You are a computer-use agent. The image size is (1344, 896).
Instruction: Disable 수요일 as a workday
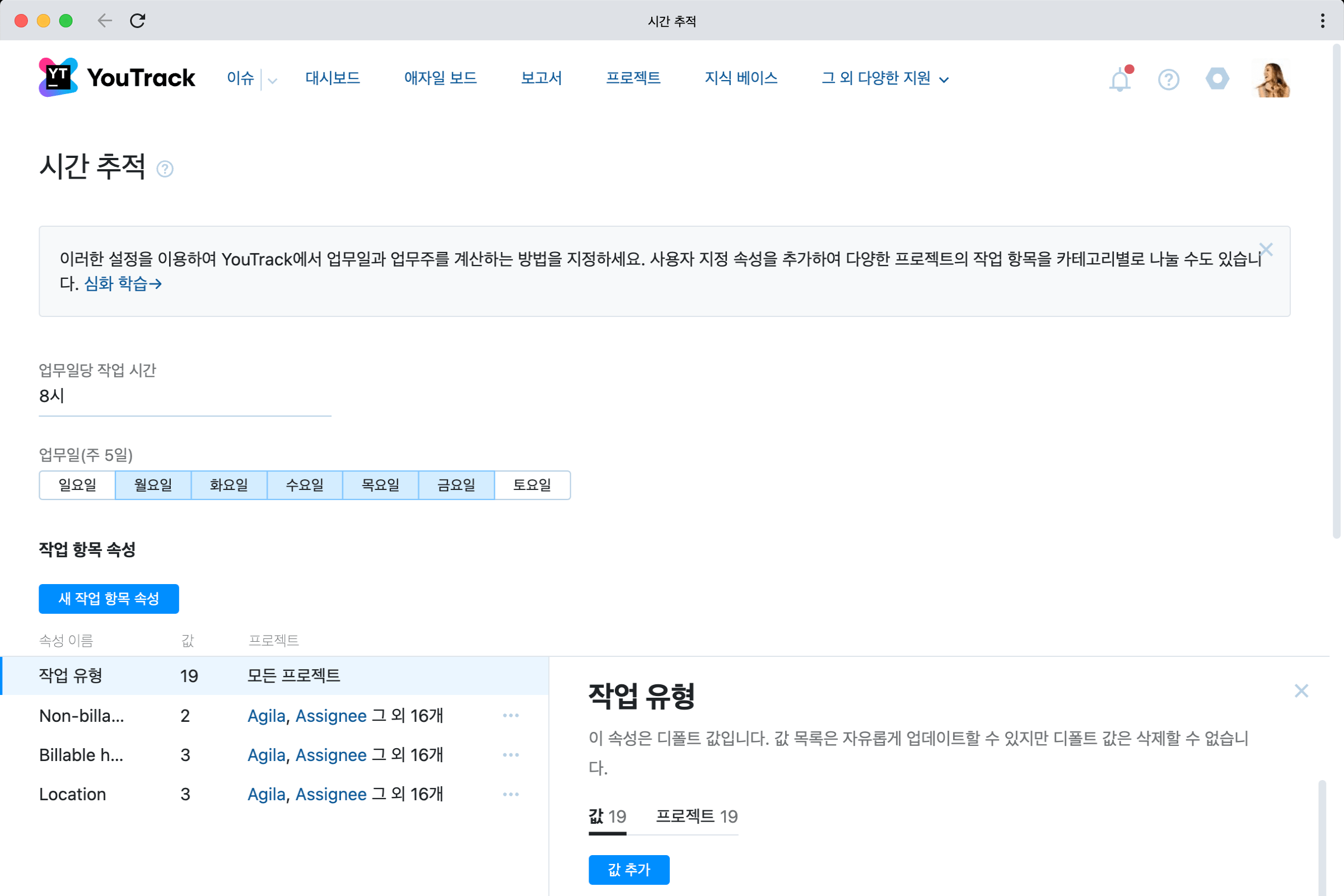pos(305,484)
